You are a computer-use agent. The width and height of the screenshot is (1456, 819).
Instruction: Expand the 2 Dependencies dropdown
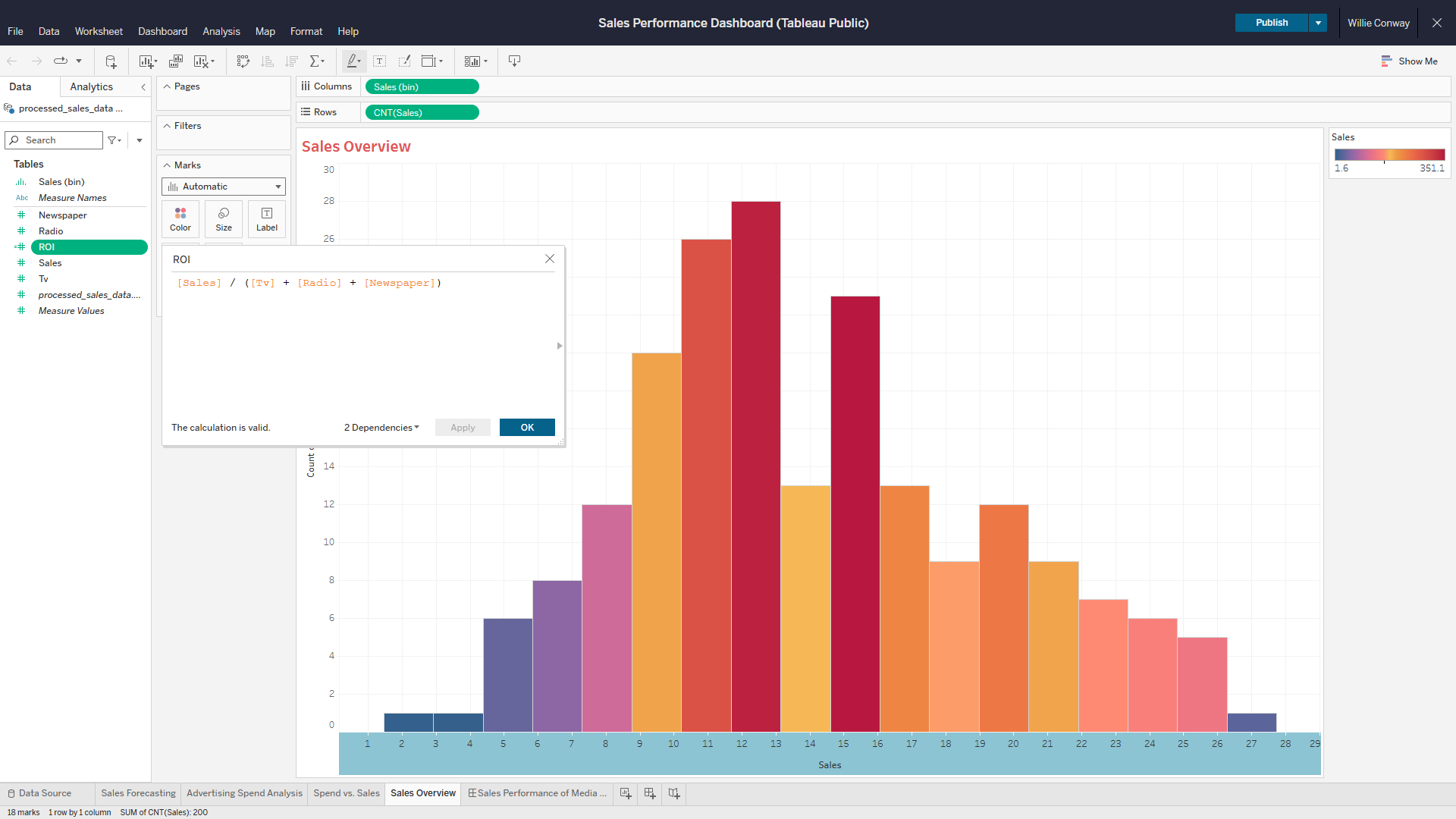381,428
